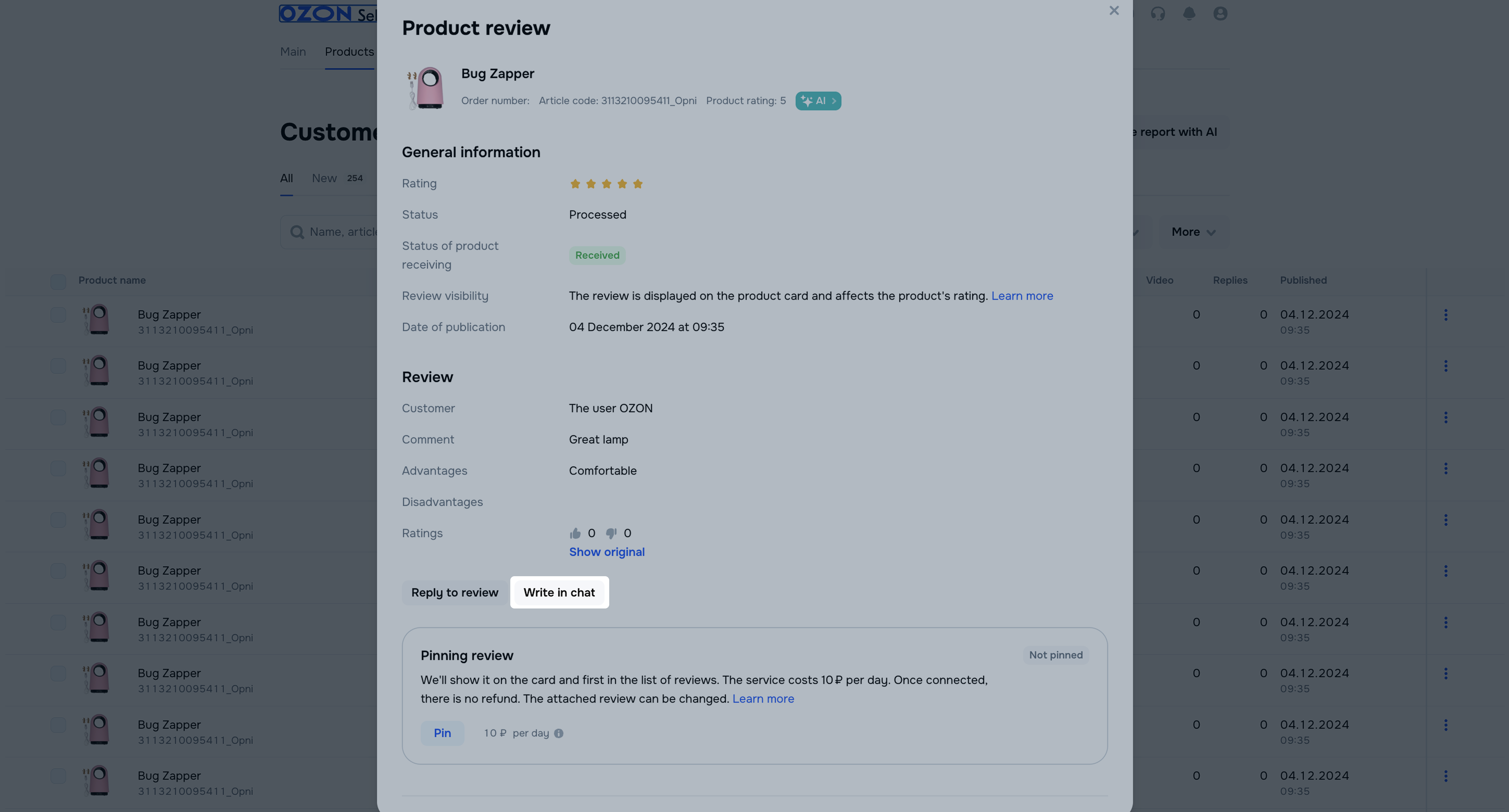Switch to the Products tab
1509x812 pixels.
click(349, 52)
